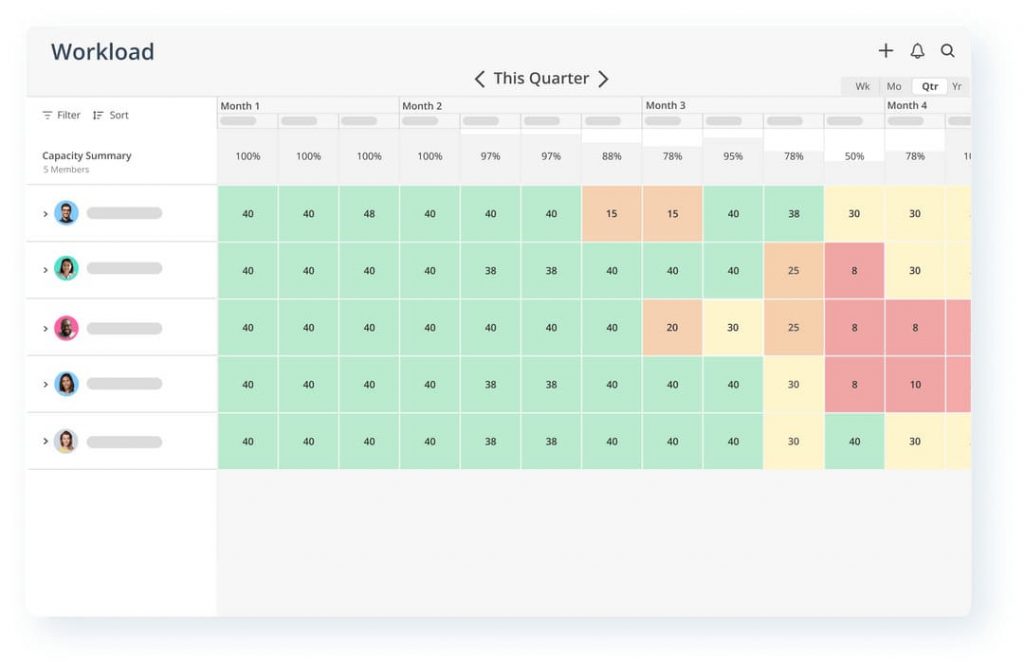1024x669 pixels.
Task: Expand the bottom team member's row
Action: point(44,440)
